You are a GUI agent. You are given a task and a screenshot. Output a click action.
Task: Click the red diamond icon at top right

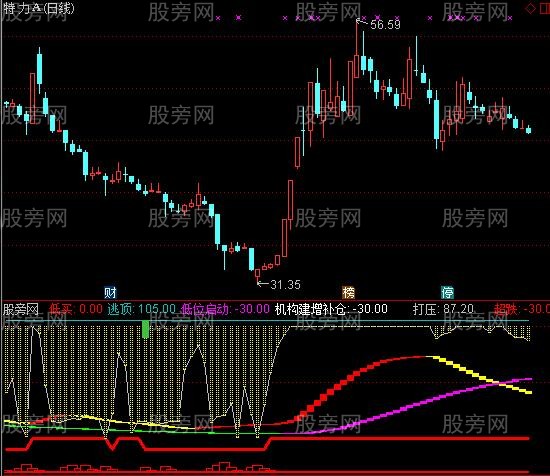pyautogui.click(x=531, y=8)
